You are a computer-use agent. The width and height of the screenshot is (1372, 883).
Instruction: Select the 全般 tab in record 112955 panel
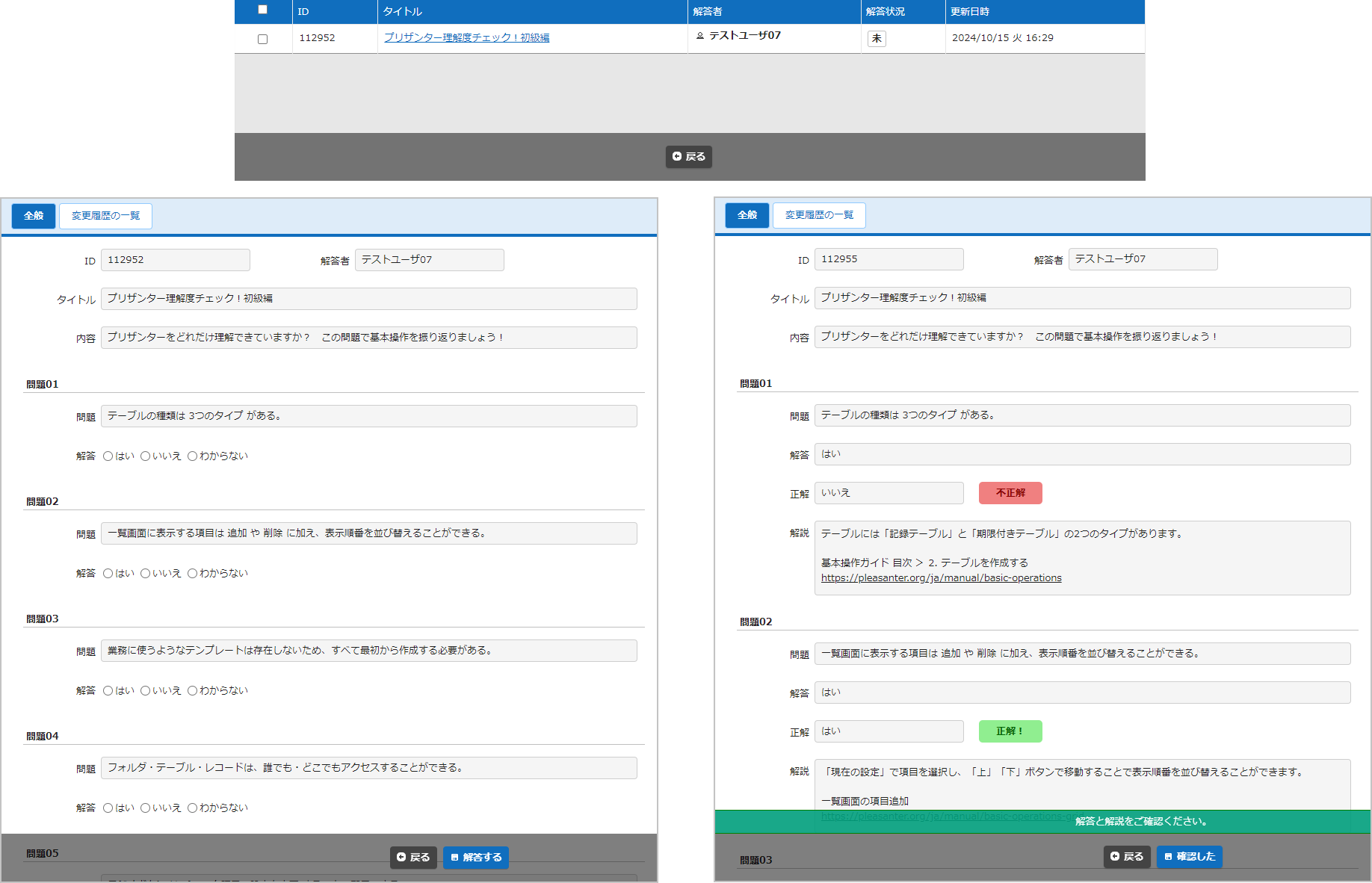[747, 215]
